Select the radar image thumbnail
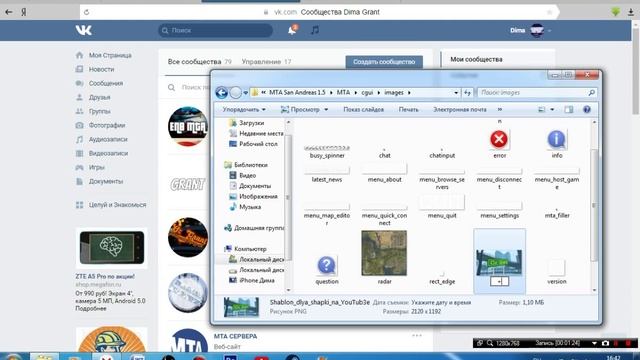Screen dimensions: 640x360 (384, 253)
